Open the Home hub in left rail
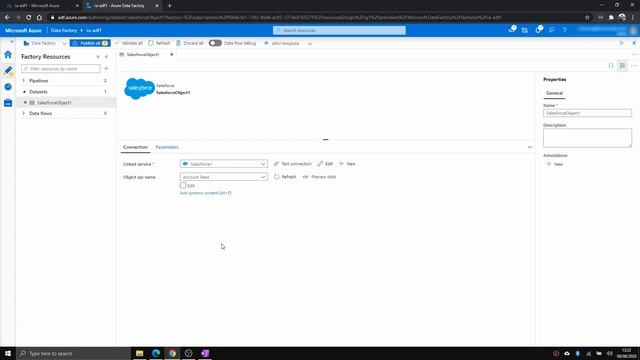This screenshot has width=640, height=360. (8, 54)
